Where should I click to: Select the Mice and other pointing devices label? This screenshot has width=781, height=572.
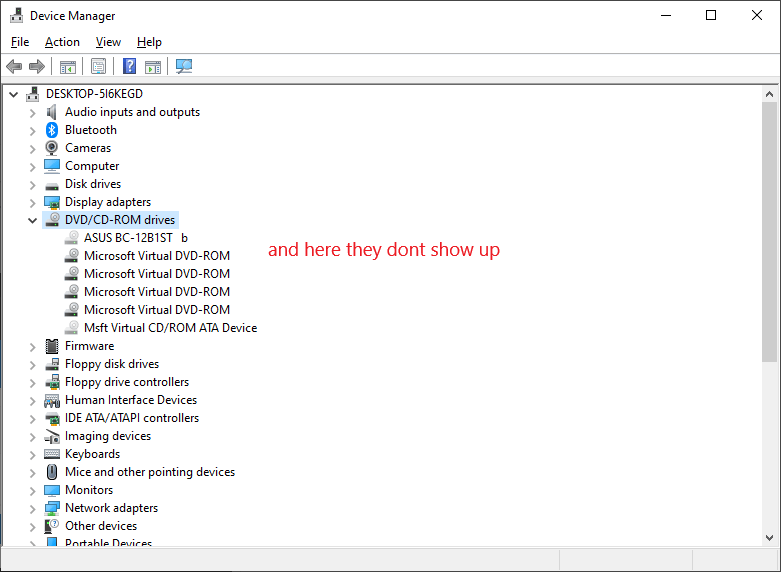coord(150,472)
